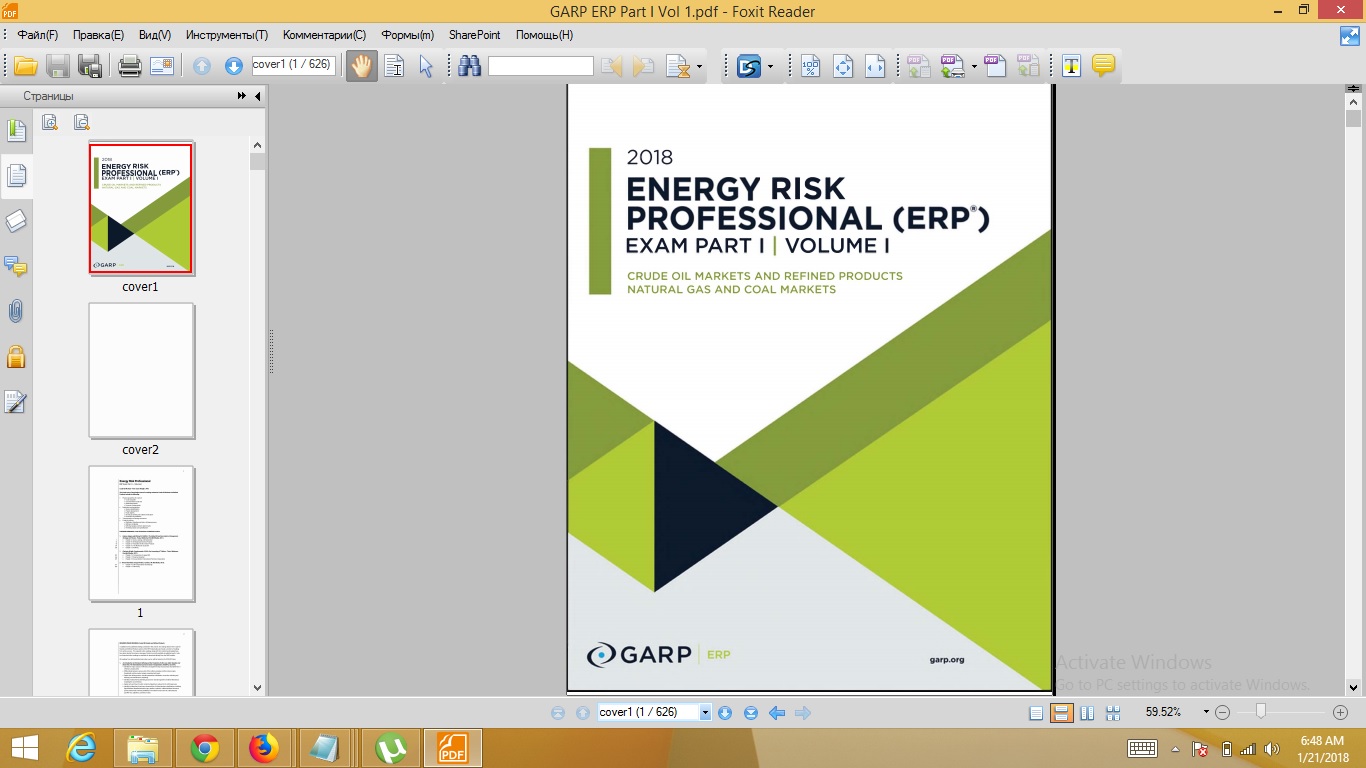Open the SharePoint menu

click(474, 35)
